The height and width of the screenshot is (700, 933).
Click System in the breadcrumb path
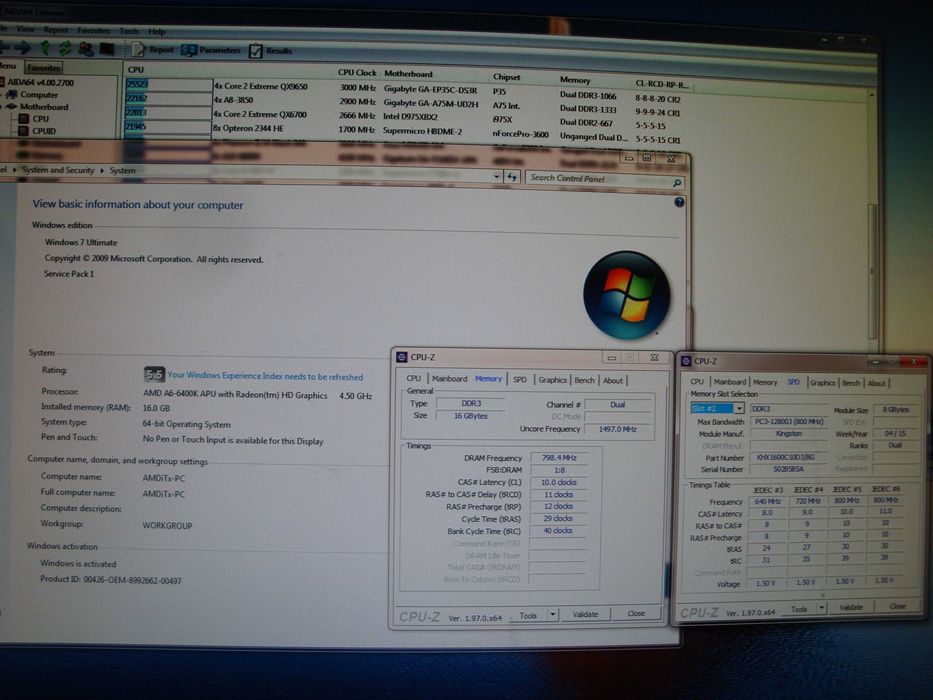coord(122,171)
